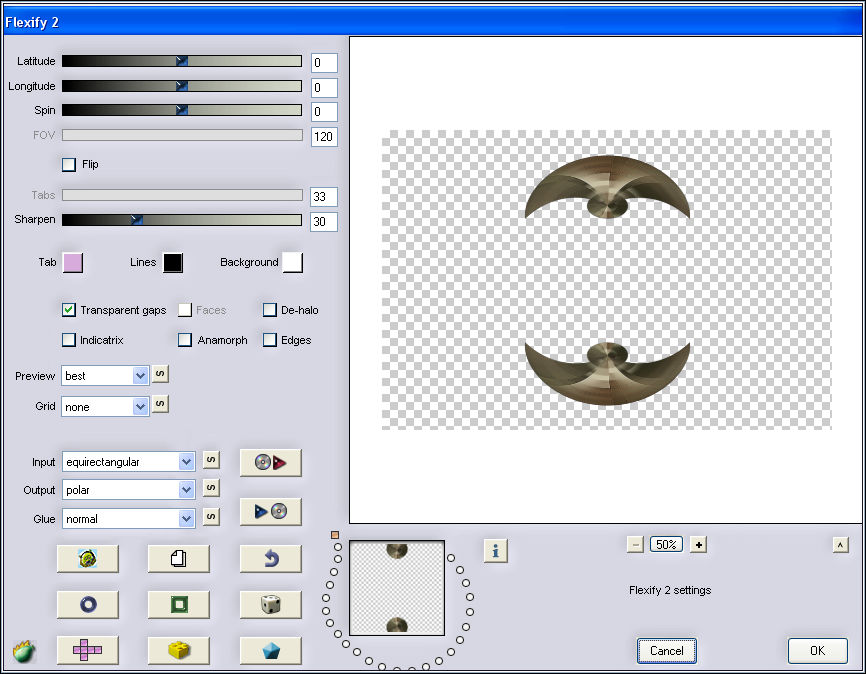This screenshot has height=674, width=866.
Task: Click the S button beside Input
Action: (211, 460)
